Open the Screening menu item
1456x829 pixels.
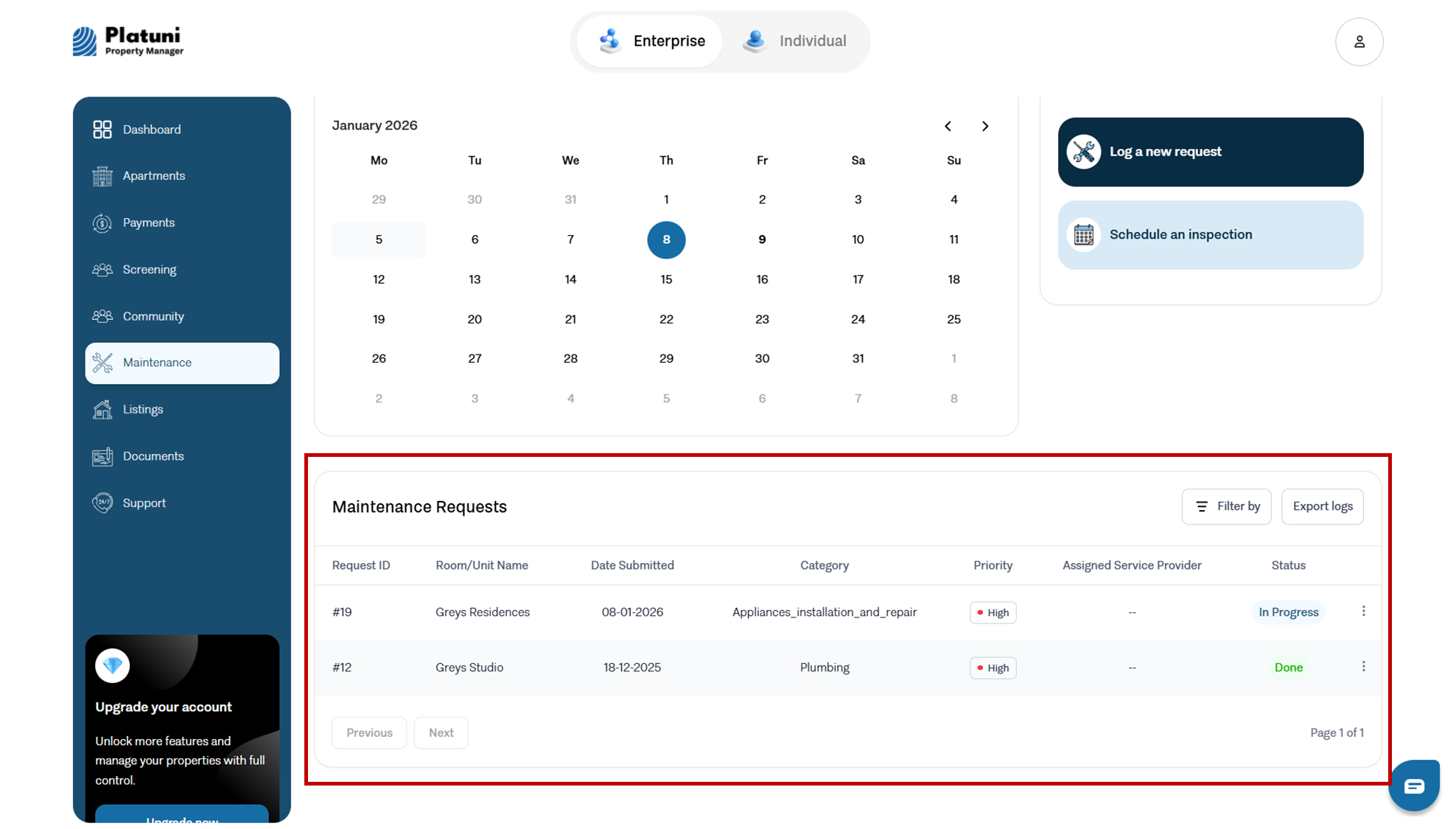[182, 270]
